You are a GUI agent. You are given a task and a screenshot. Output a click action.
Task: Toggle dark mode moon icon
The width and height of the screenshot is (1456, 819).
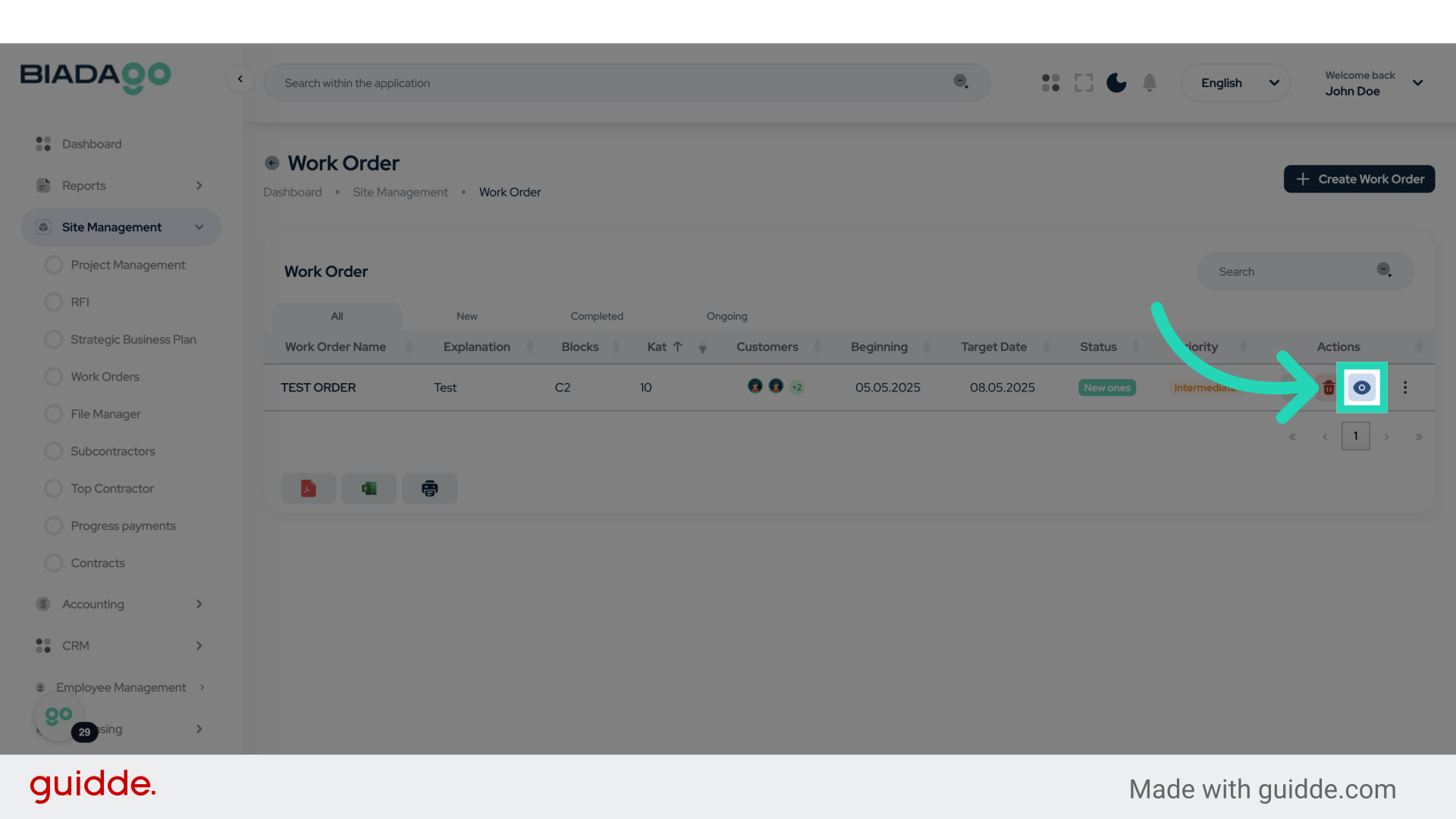pos(1116,83)
